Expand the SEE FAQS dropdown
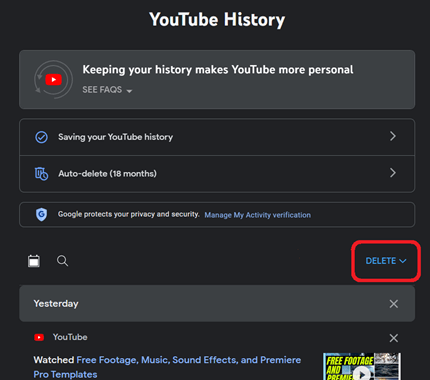Screen dimensions: 430x380 [x=107, y=90]
